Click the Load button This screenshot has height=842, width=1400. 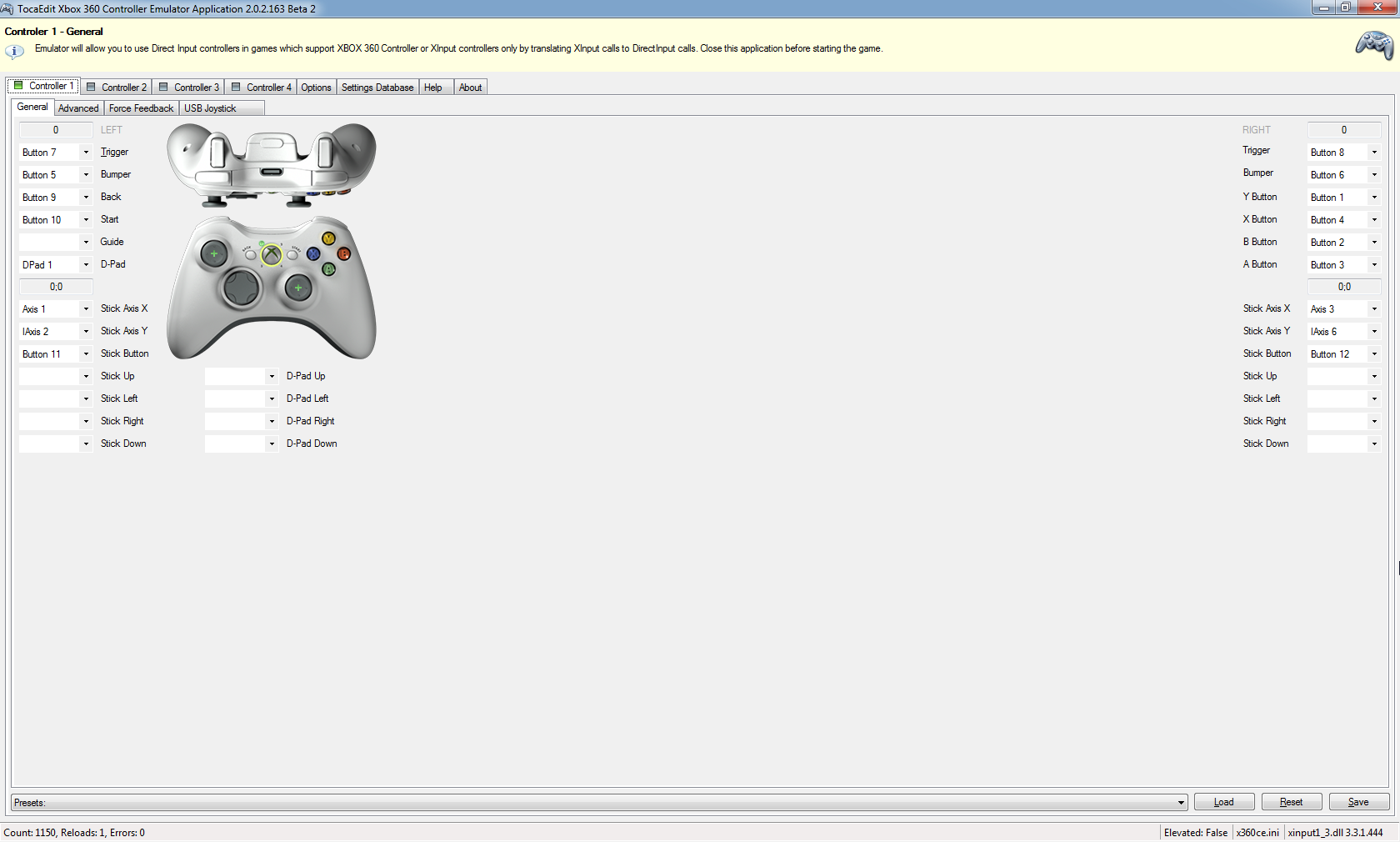click(1223, 802)
